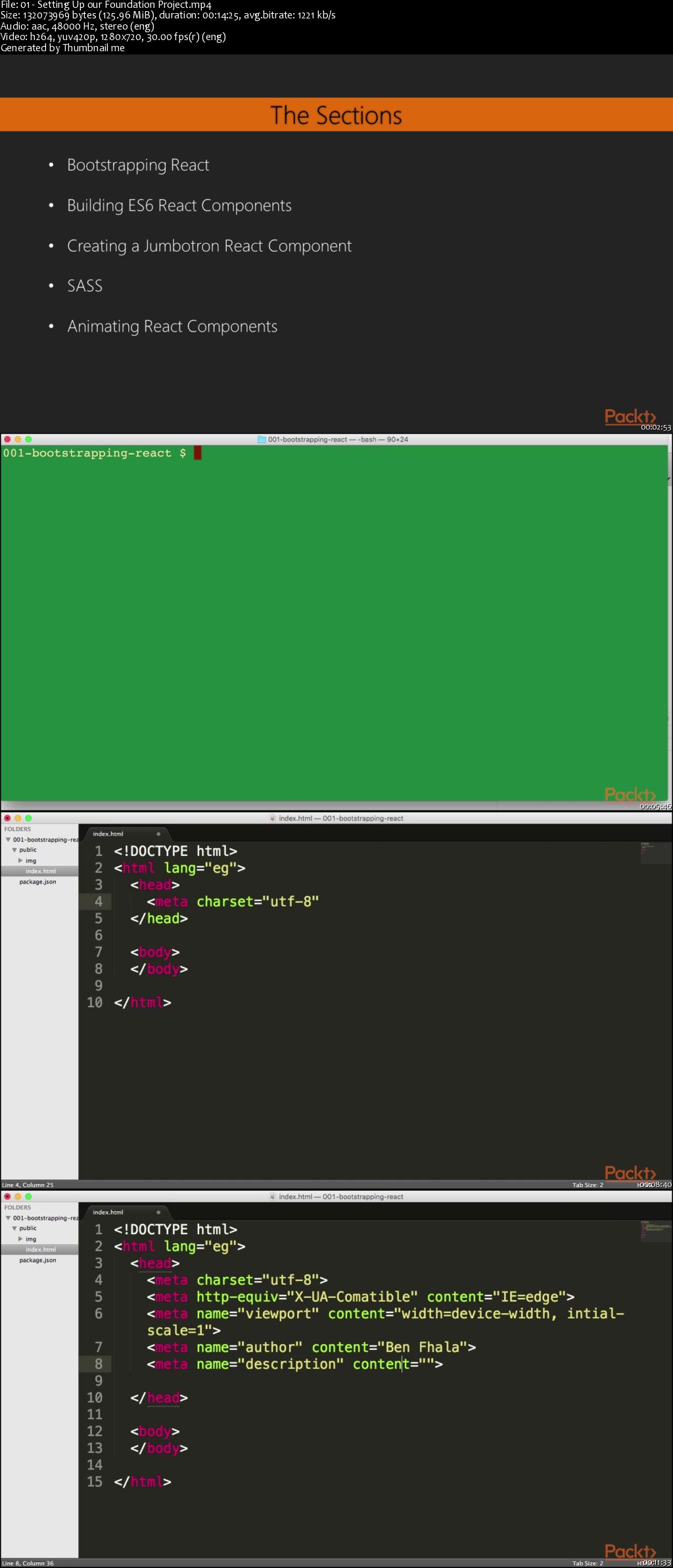Click the 'SASS' bullet on the slide
Image resolution: width=673 pixels, height=1568 pixels.
click(x=85, y=286)
